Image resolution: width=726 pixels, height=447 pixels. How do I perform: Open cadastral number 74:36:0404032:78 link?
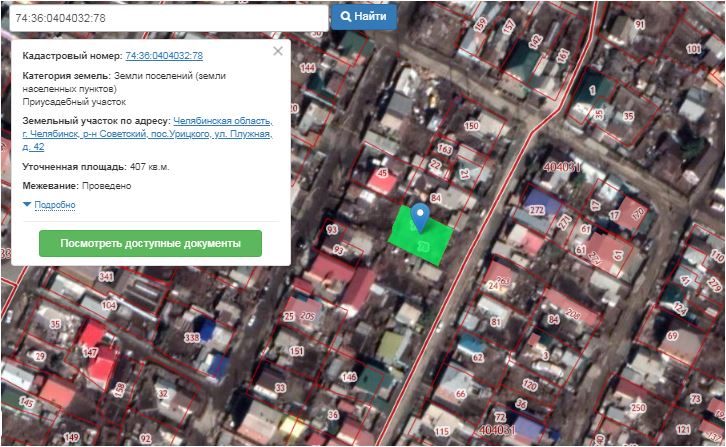164,56
